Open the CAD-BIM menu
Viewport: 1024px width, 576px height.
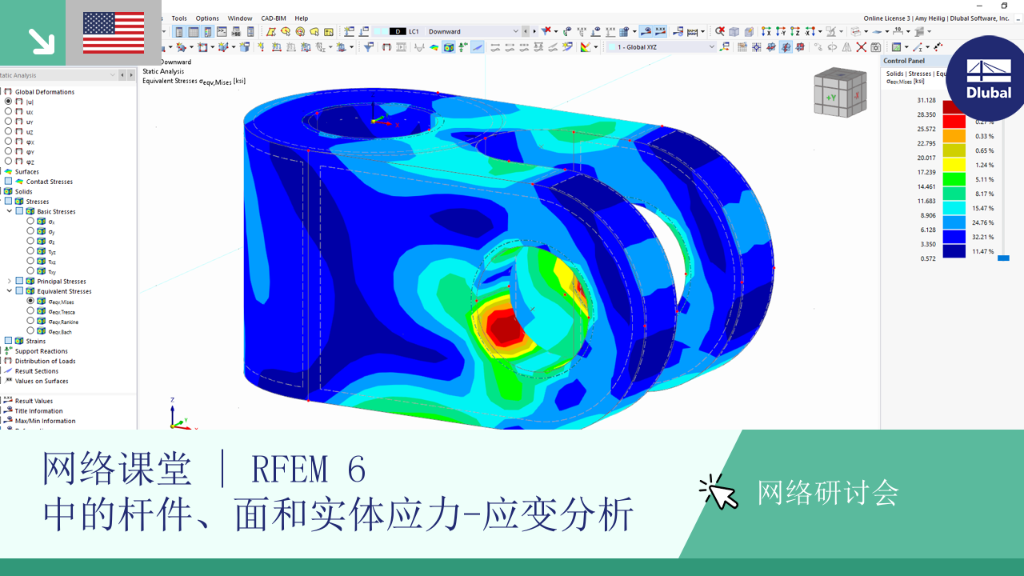coord(273,18)
